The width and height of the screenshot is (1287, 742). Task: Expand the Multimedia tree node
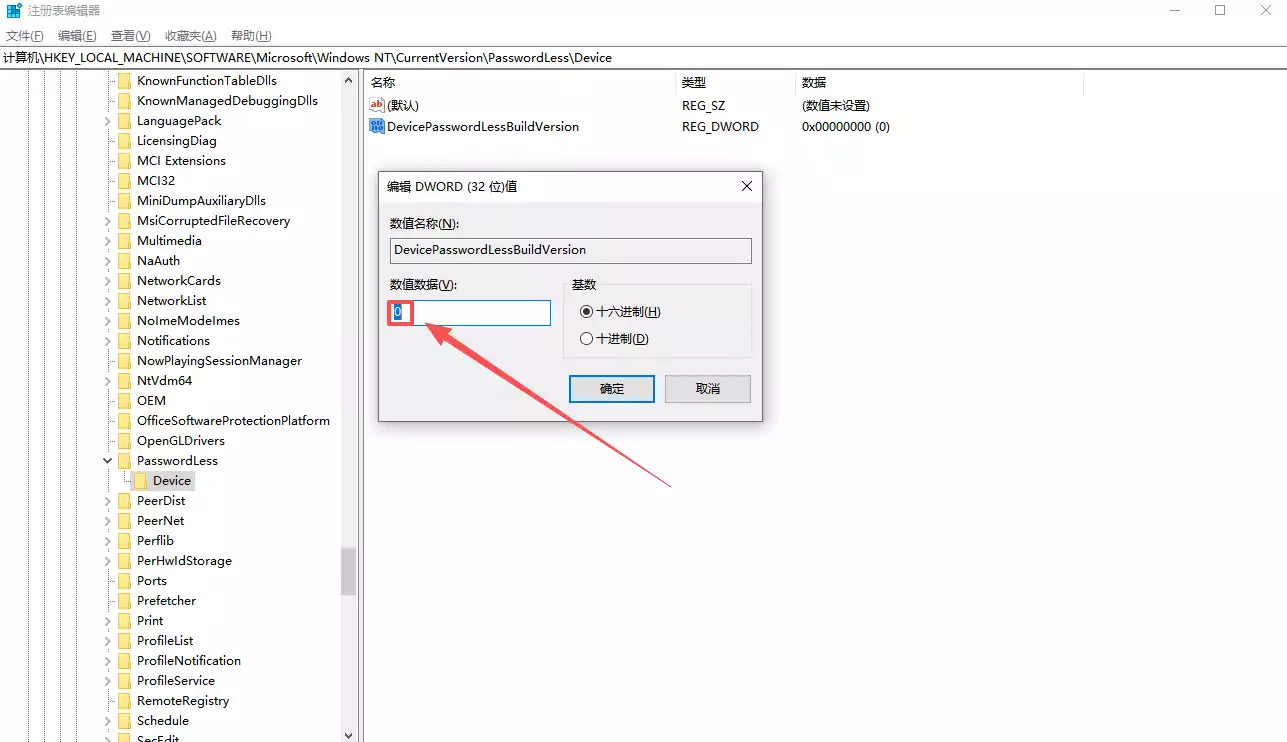point(108,241)
